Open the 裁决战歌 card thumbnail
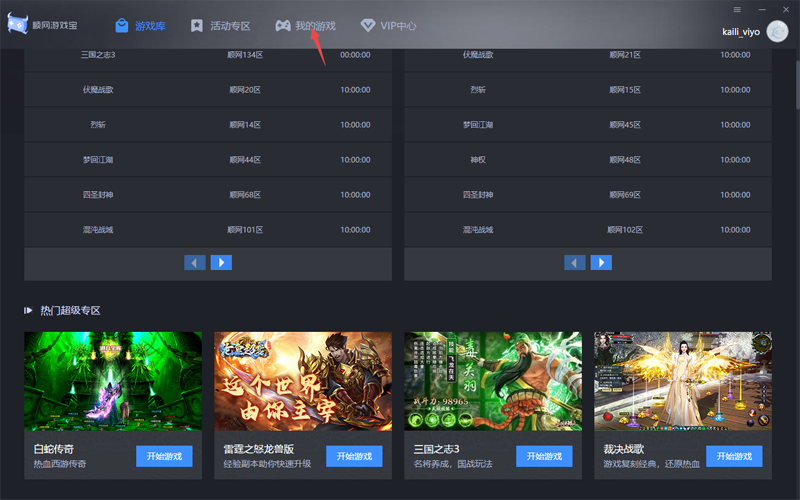The height and width of the screenshot is (500, 800). point(683,381)
